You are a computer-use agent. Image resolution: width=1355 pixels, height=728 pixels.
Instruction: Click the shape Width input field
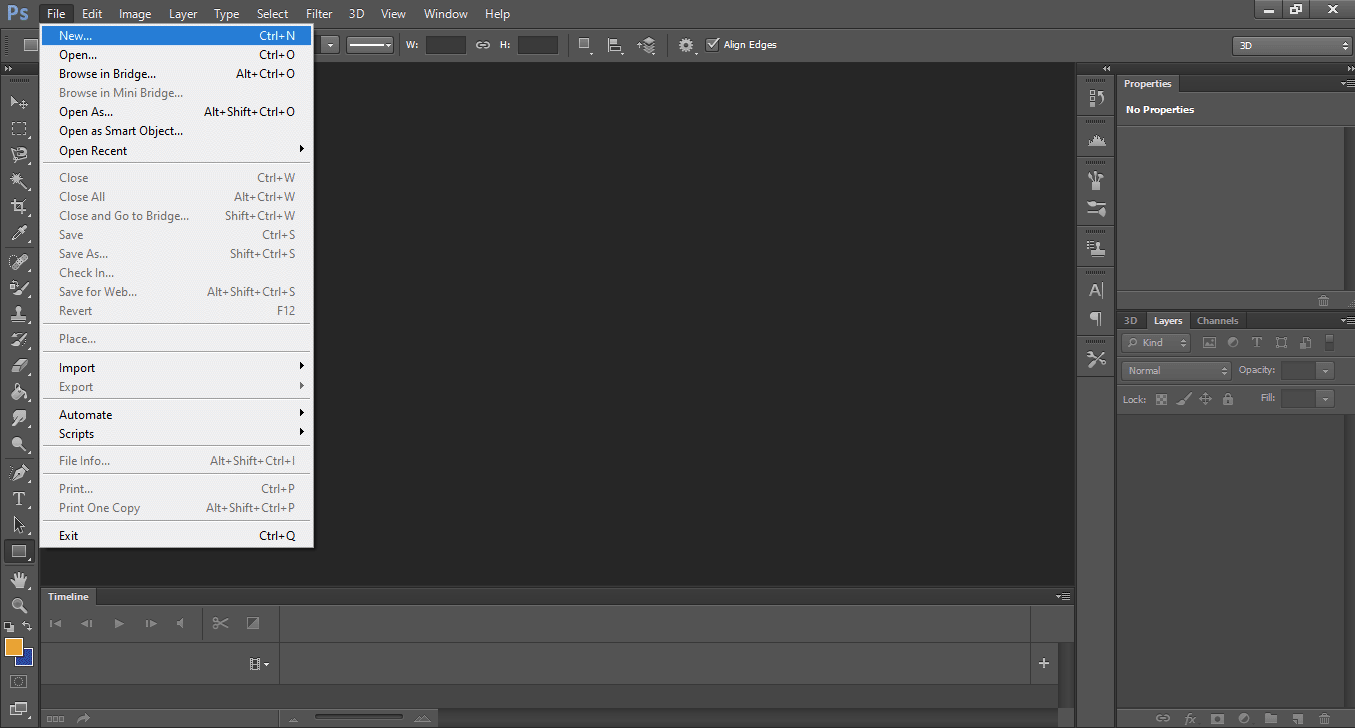coord(446,45)
